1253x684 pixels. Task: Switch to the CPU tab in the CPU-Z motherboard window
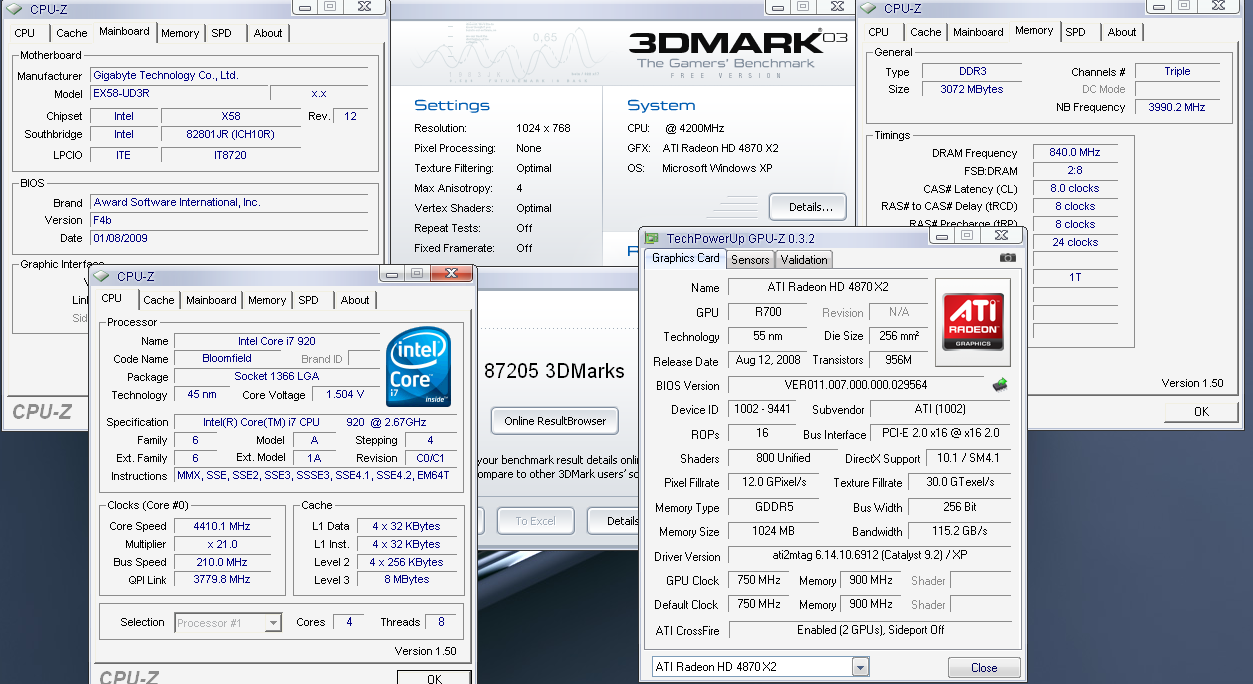click(24, 33)
